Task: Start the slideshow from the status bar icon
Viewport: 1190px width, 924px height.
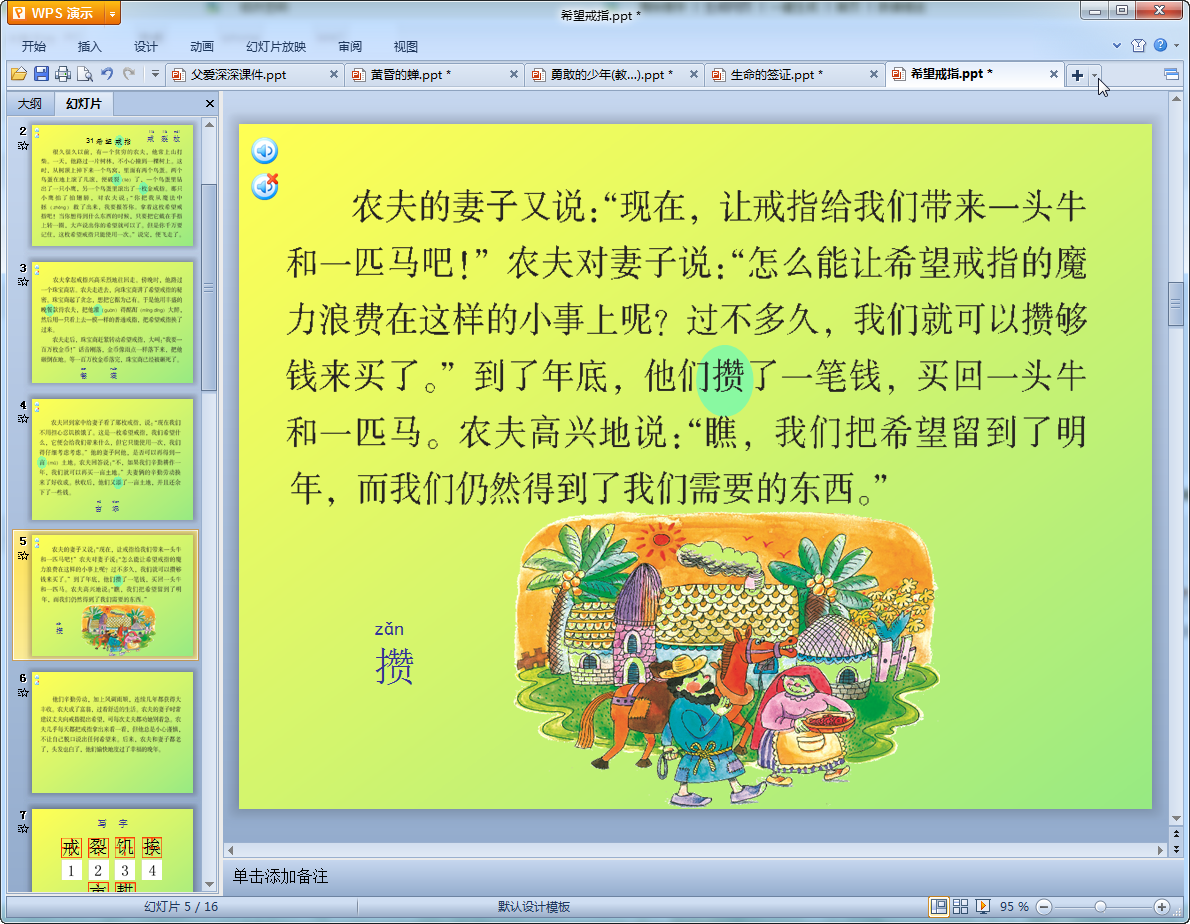Action: point(983,906)
